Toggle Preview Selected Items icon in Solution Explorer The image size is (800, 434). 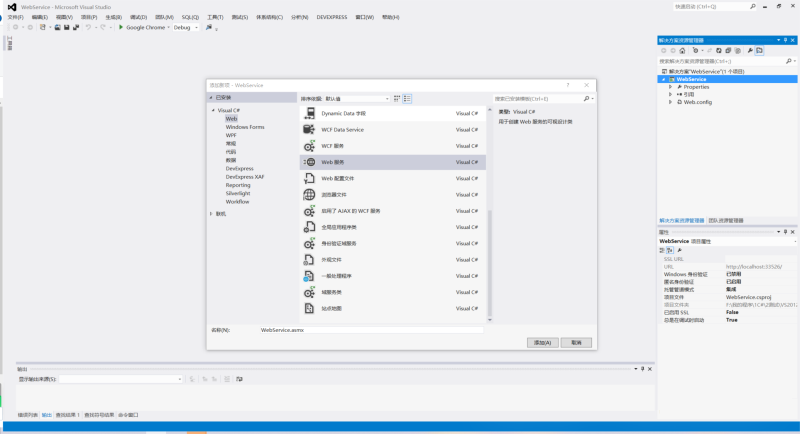tap(760, 50)
